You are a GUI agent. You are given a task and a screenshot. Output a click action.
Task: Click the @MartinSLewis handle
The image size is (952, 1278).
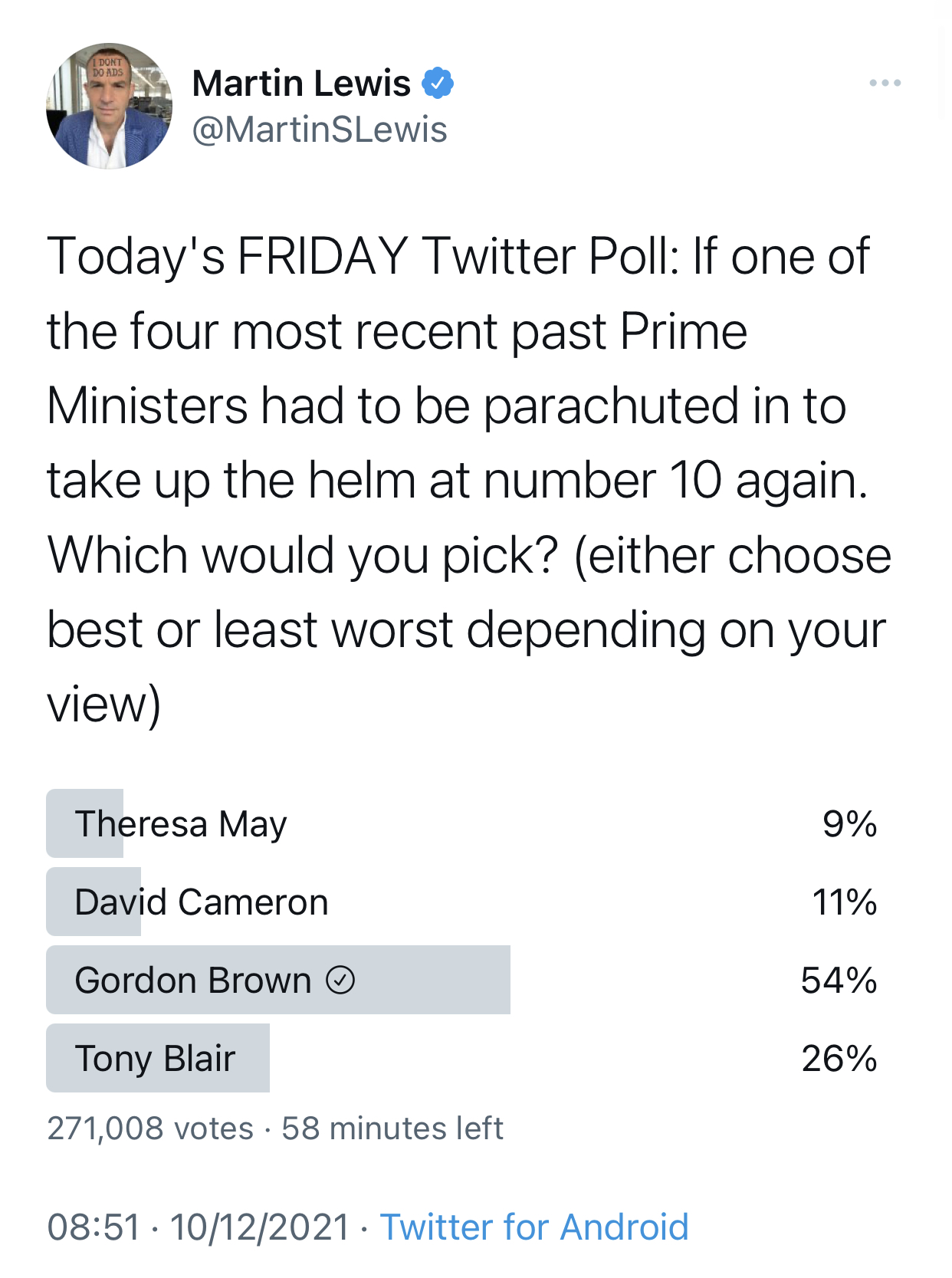coord(319,130)
